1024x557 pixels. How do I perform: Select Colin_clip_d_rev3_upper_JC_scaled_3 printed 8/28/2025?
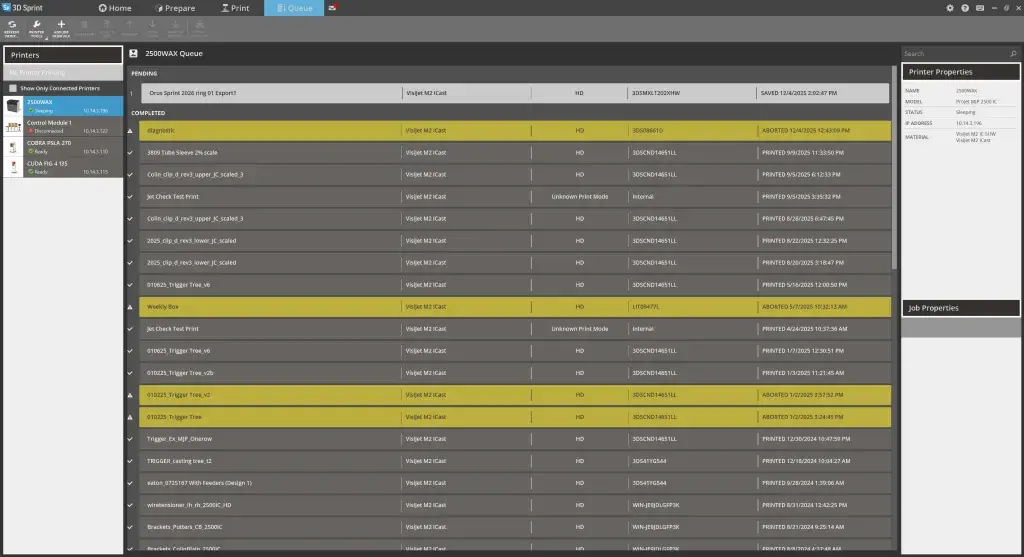tap(515, 219)
